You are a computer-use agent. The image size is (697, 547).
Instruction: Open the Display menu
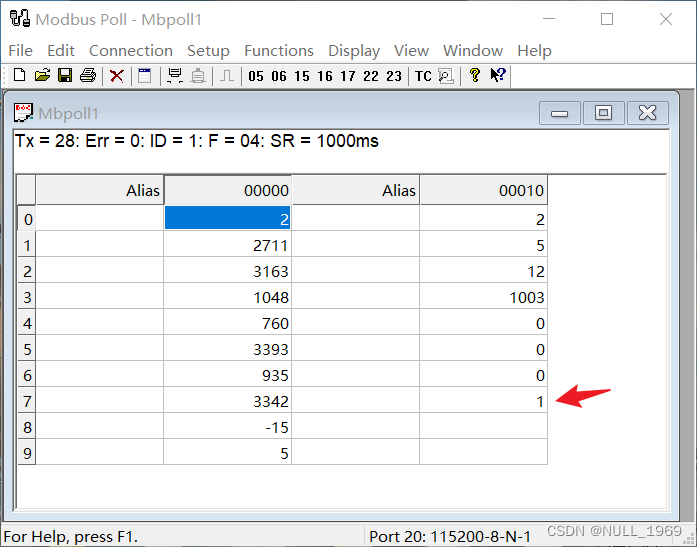354,51
